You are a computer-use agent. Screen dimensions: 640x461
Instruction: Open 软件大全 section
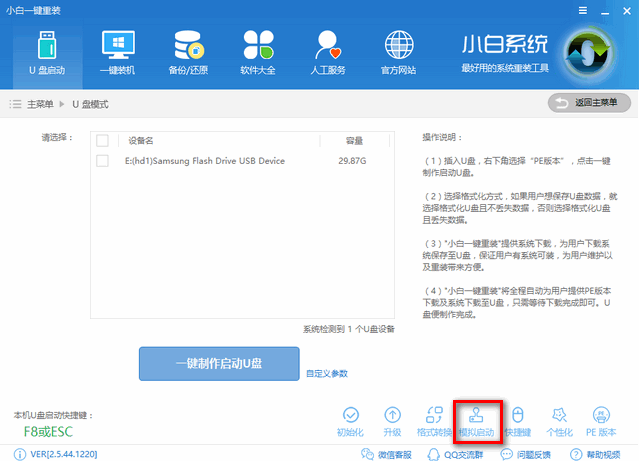258,53
